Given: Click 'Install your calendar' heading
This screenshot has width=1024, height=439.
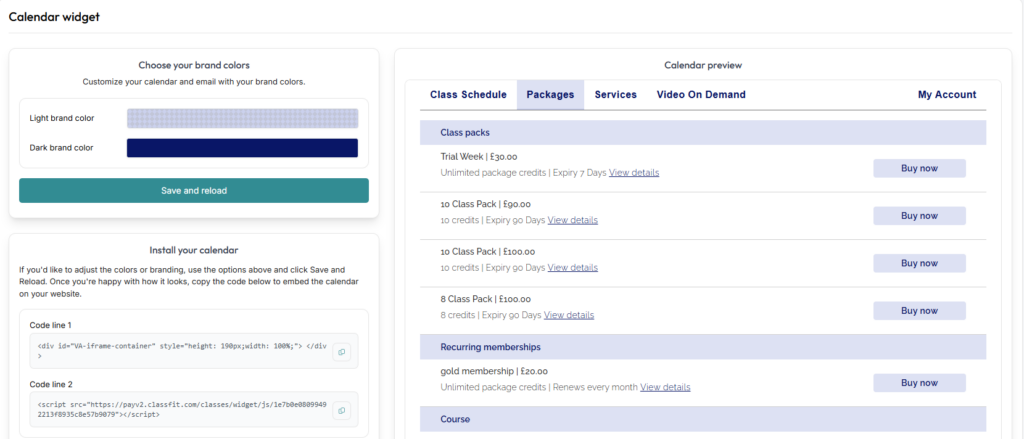Looking at the screenshot, I should [194, 250].
